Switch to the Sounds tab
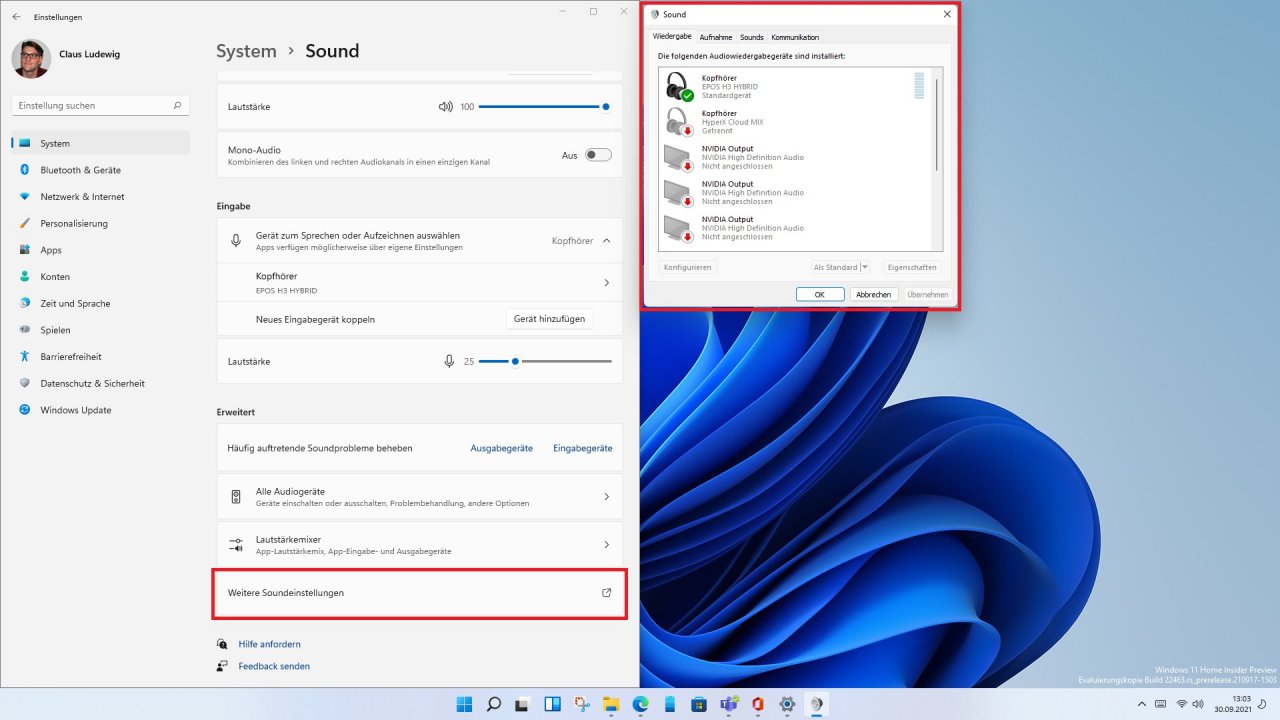 coord(752,37)
